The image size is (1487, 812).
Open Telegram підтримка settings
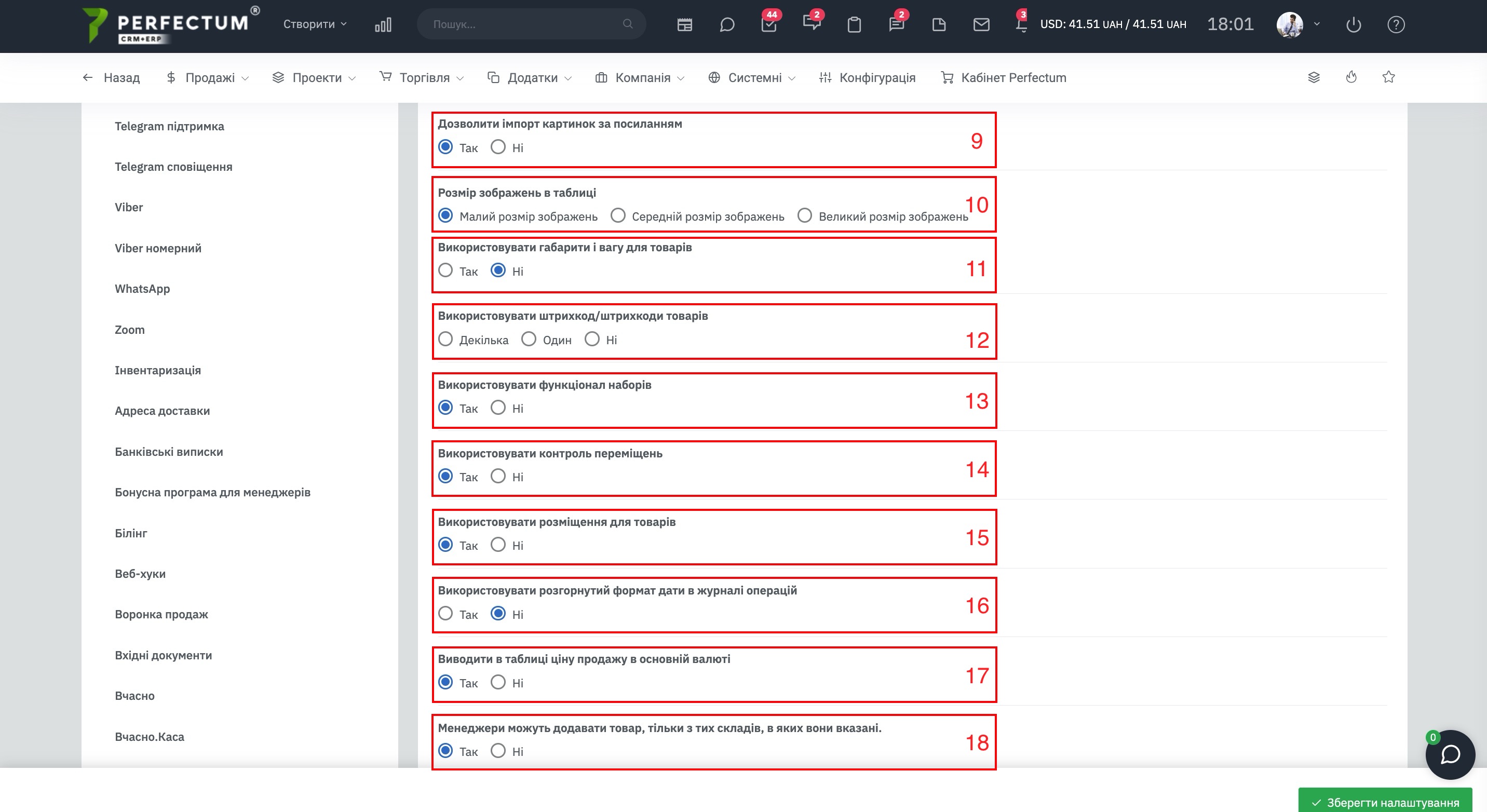click(x=169, y=126)
